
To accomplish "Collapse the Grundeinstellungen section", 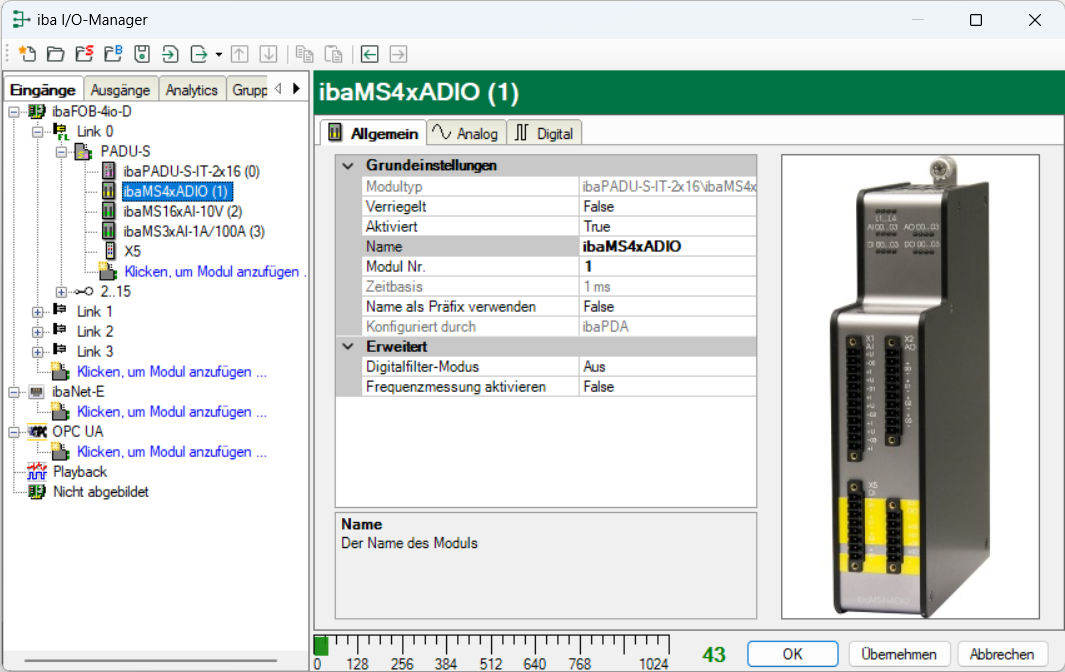I will 348,165.
